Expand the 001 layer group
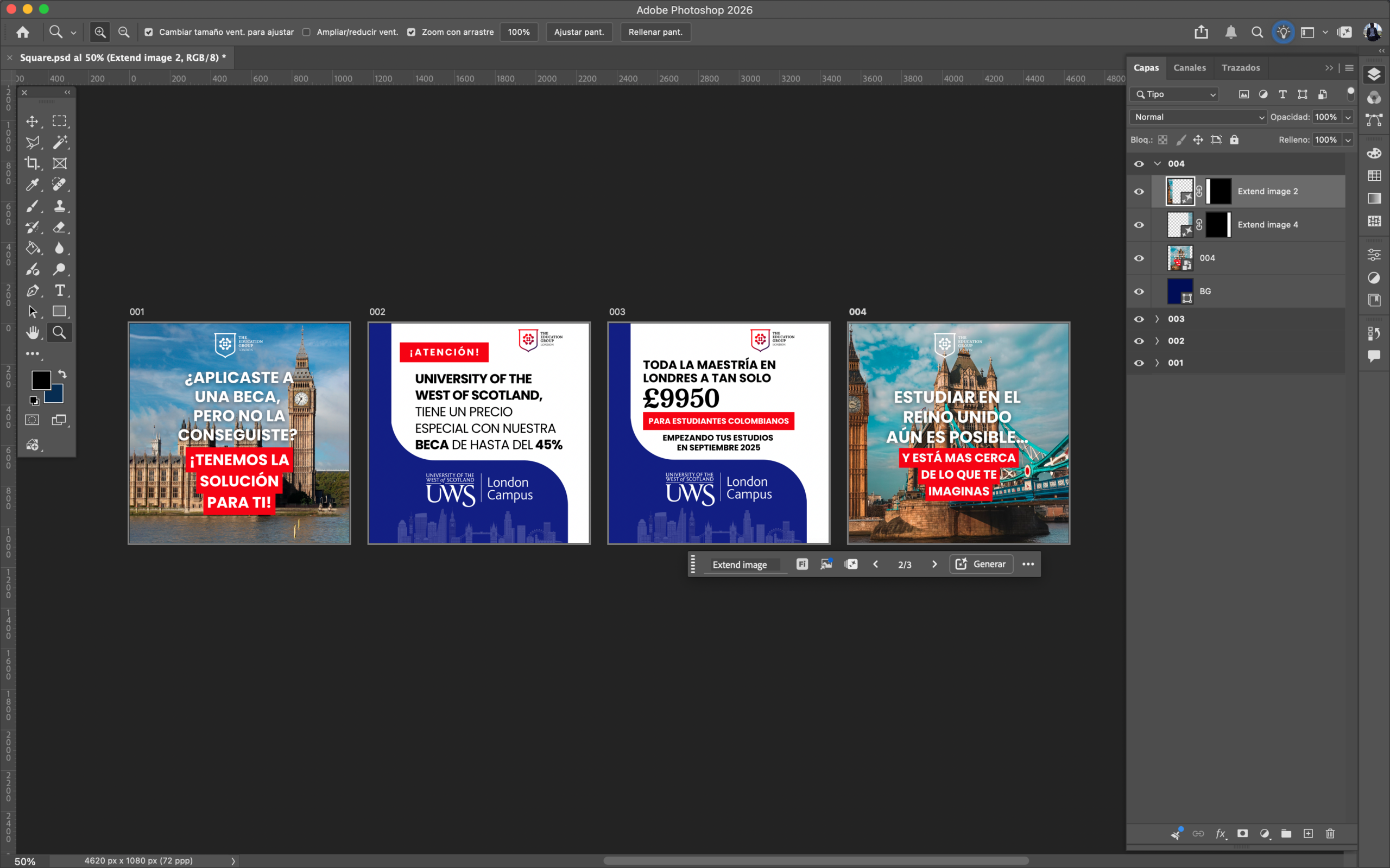The height and width of the screenshot is (868, 1390). (x=1158, y=363)
